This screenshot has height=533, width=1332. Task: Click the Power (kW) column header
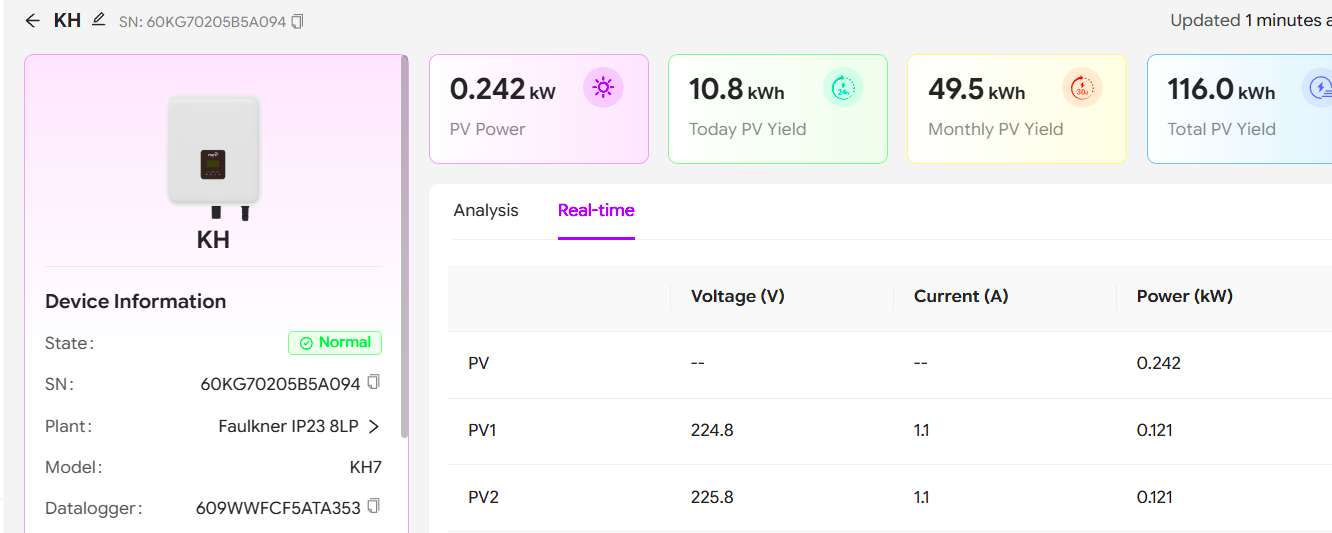(x=1184, y=296)
